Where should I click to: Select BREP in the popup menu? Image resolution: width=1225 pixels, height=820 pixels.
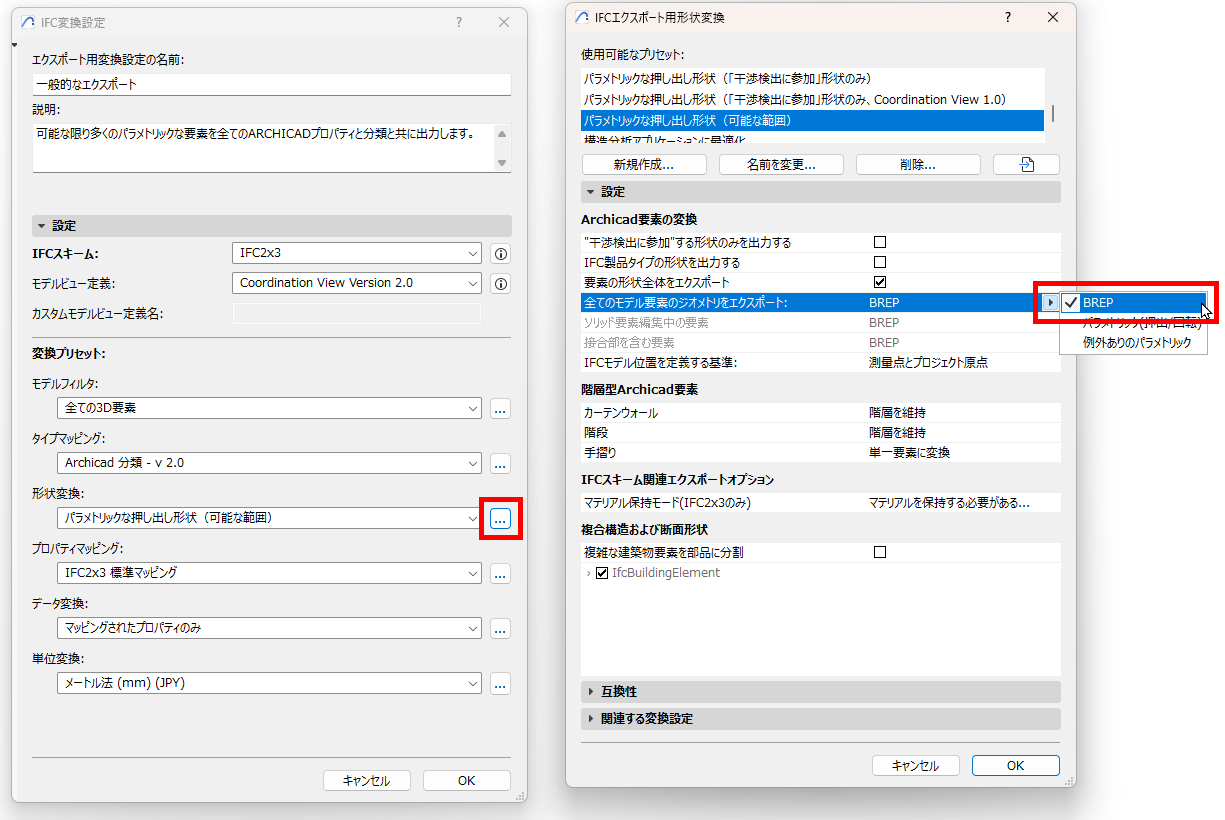(x=1134, y=303)
